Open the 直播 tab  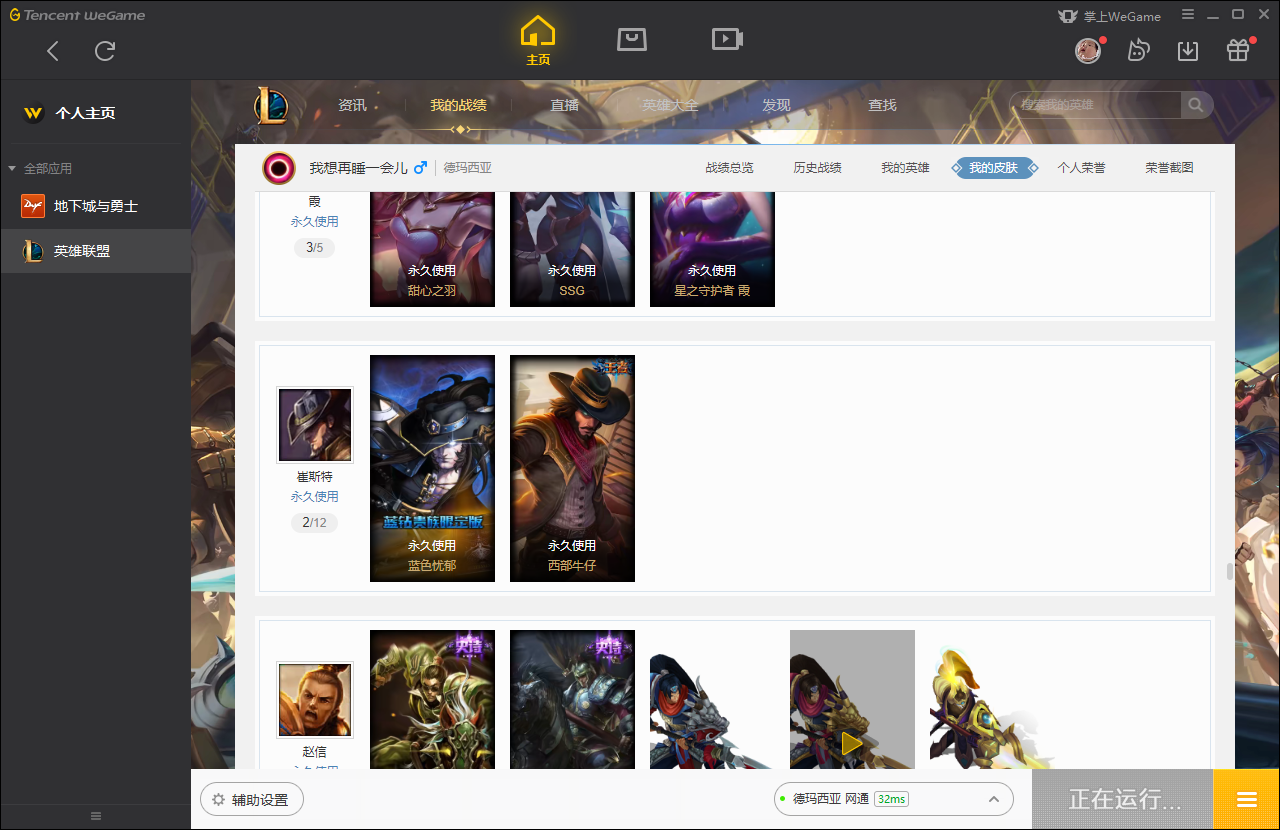pyautogui.click(x=564, y=105)
